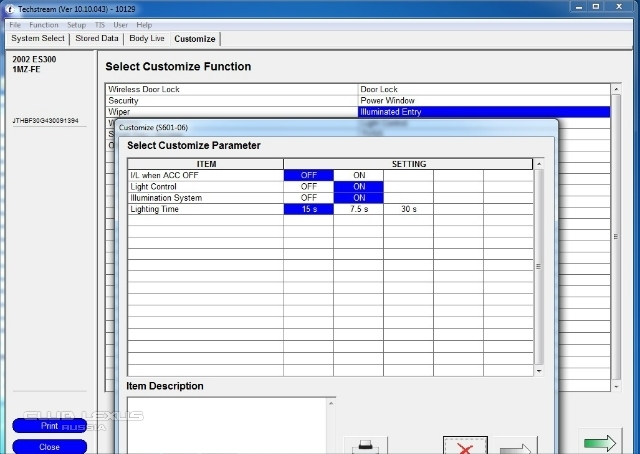Set Illumination System to ON

point(359,198)
